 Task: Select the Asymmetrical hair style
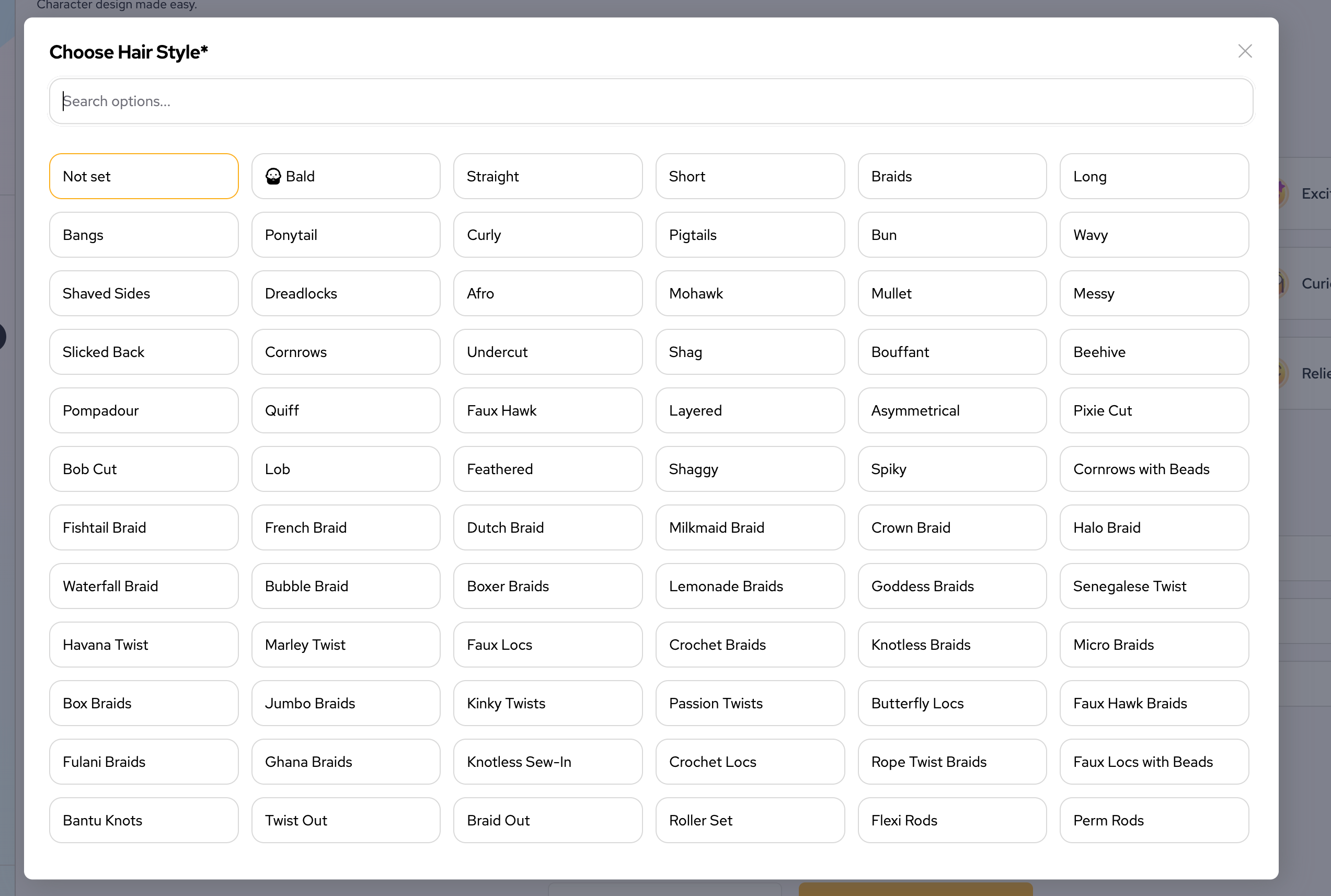pyautogui.click(x=951, y=410)
